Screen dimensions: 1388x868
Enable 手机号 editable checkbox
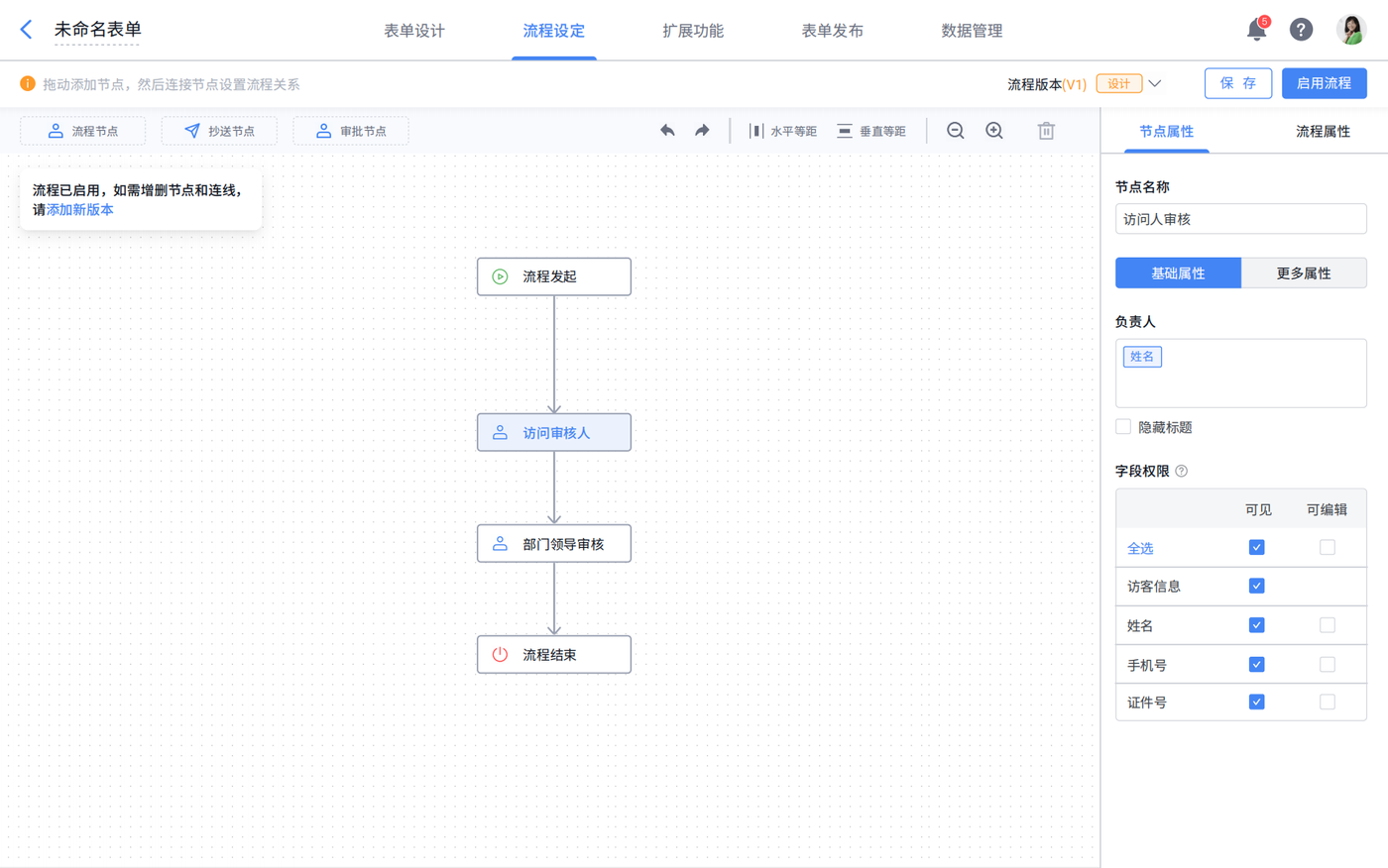tap(1328, 664)
